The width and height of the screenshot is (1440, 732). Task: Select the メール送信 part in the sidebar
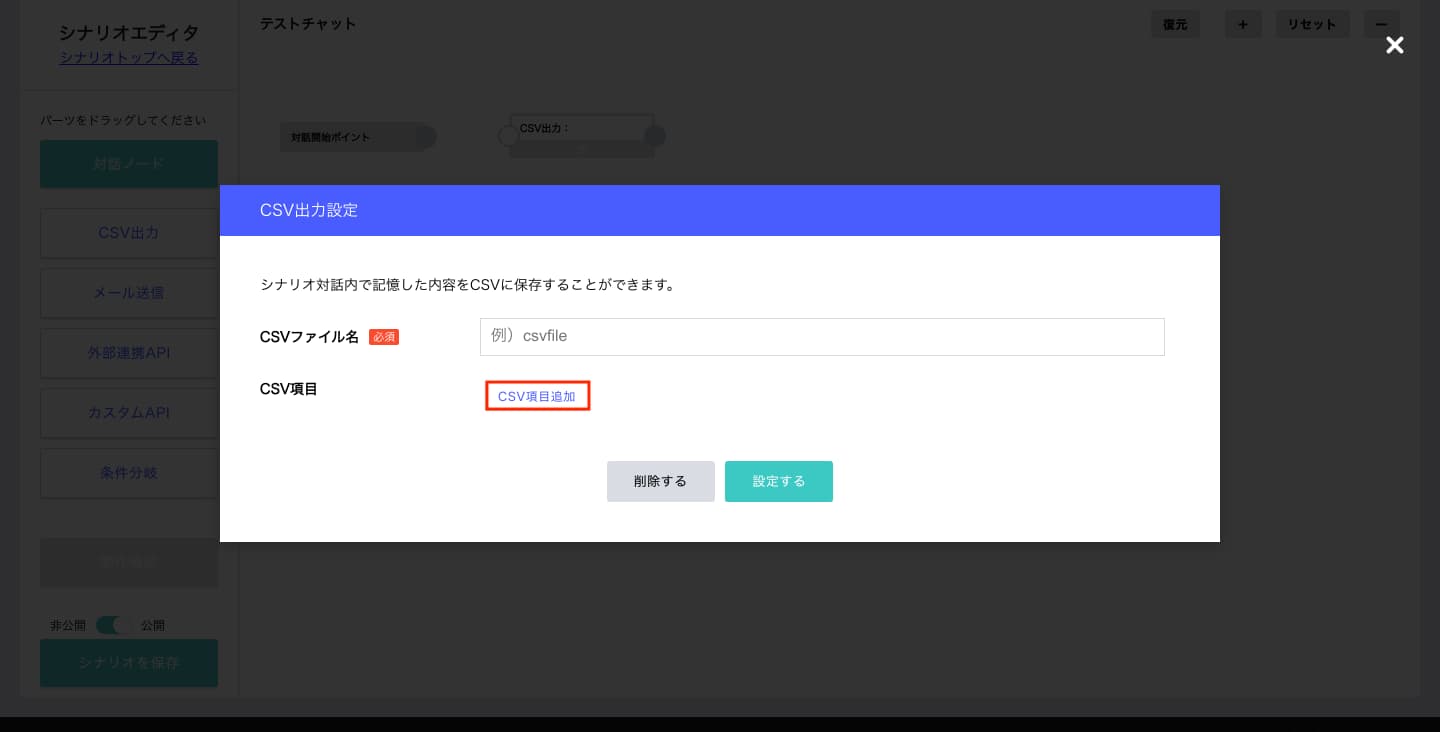click(x=128, y=293)
